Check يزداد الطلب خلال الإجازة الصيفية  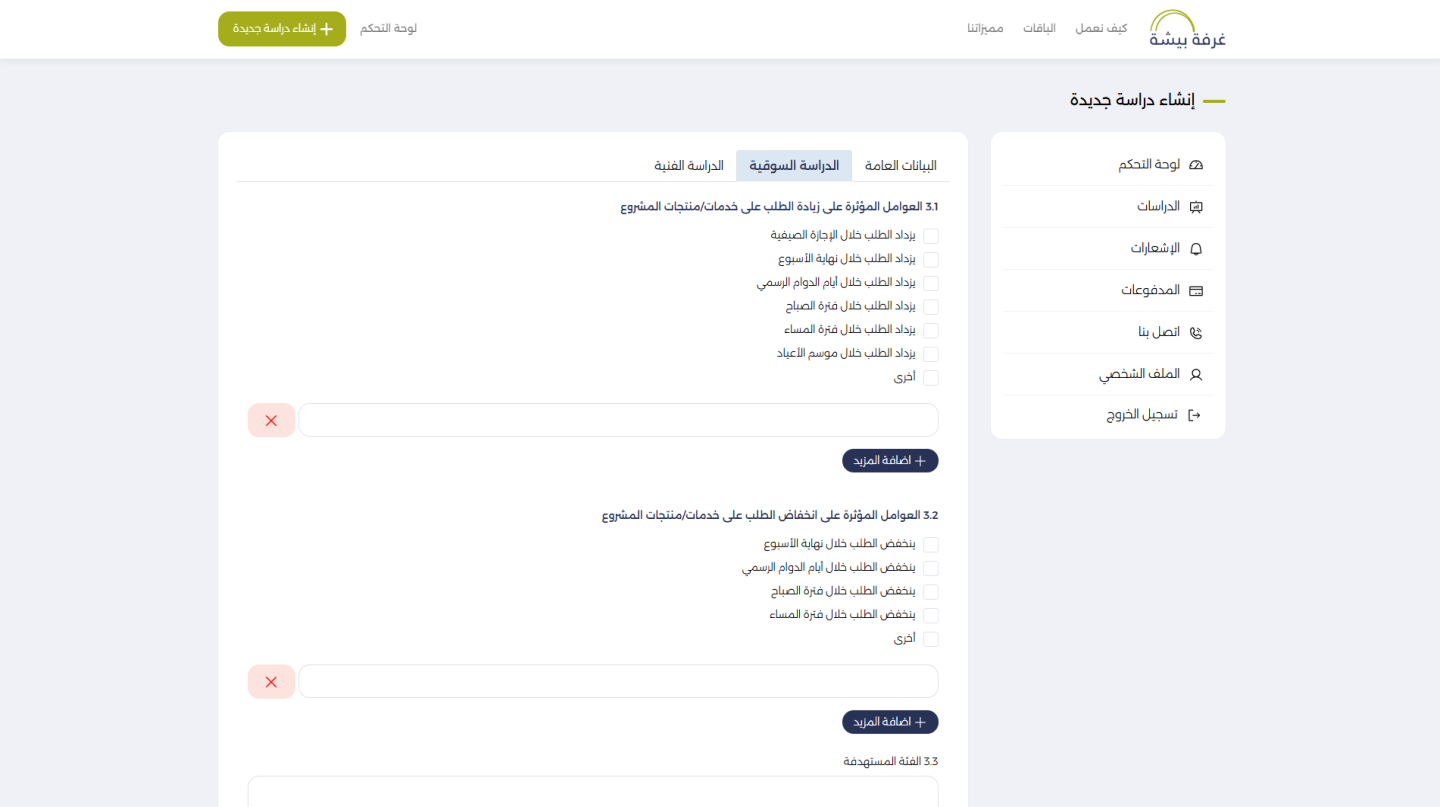tap(931, 236)
